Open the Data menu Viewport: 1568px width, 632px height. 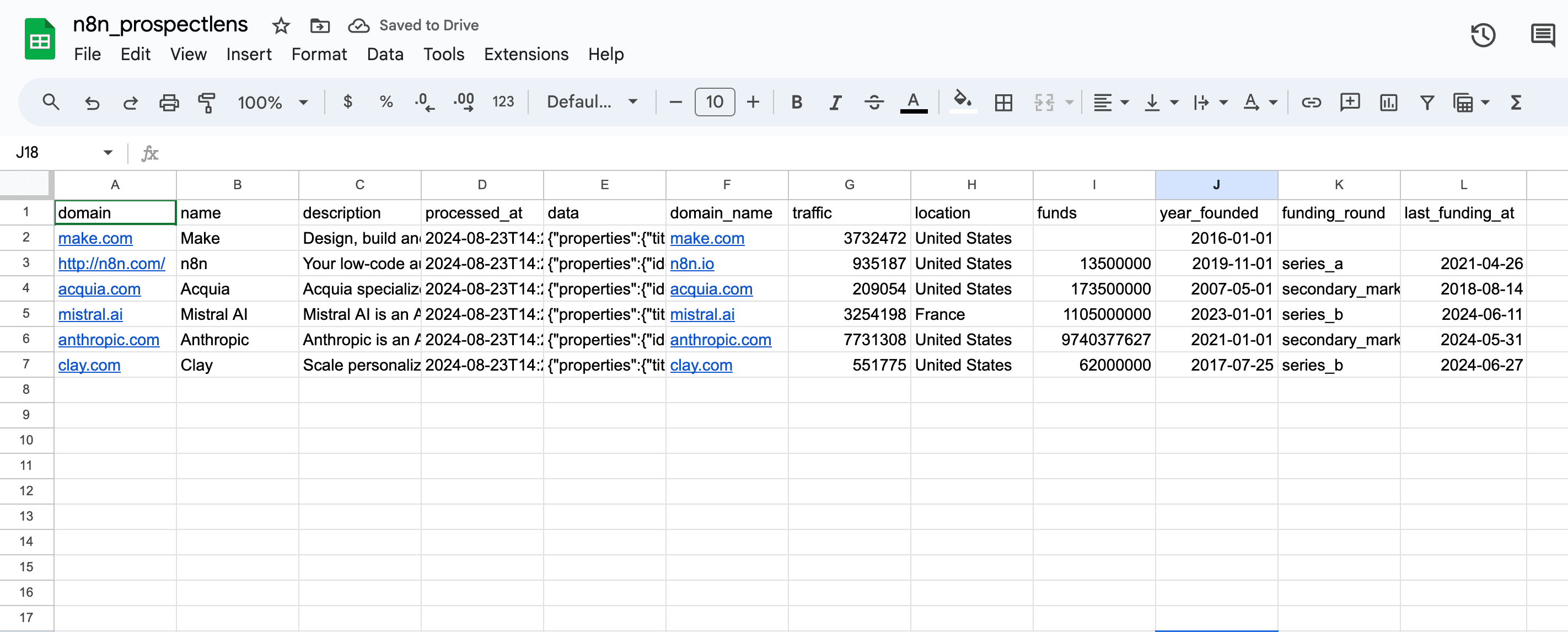385,54
